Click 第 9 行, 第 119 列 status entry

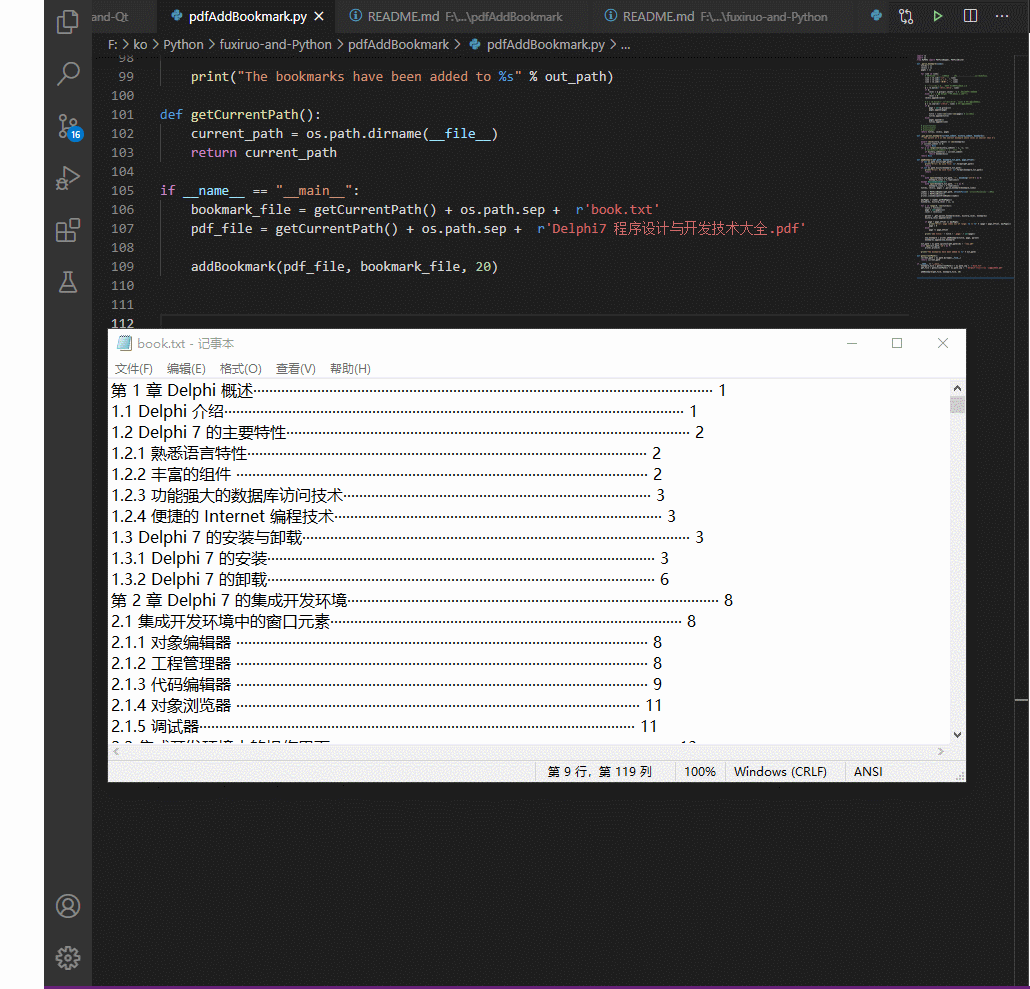pyautogui.click(x=599, y=771)
